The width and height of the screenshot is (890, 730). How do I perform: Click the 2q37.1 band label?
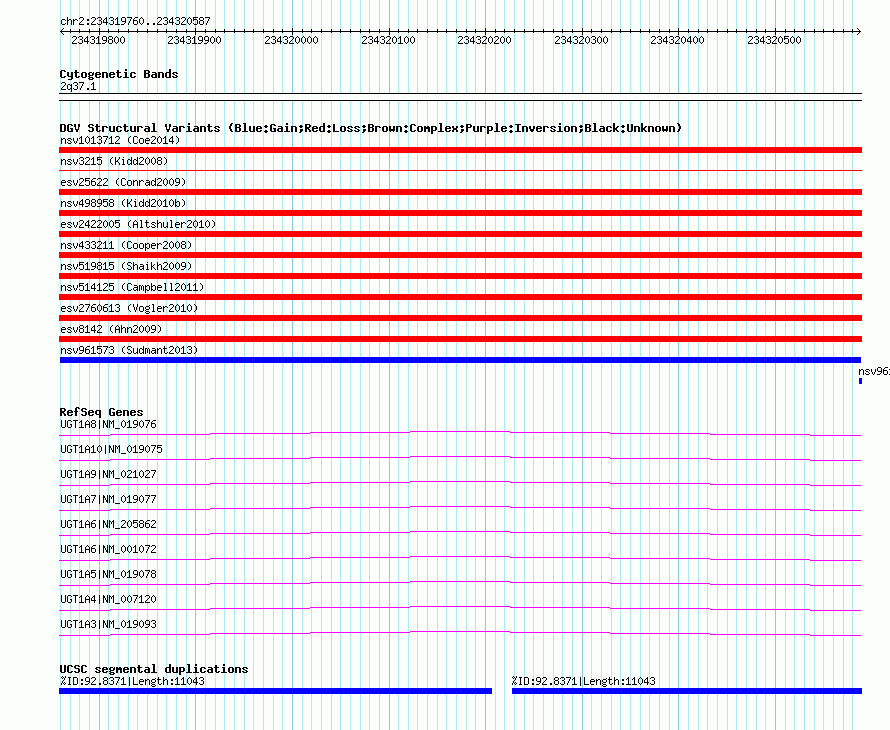(x=78, y=86)
